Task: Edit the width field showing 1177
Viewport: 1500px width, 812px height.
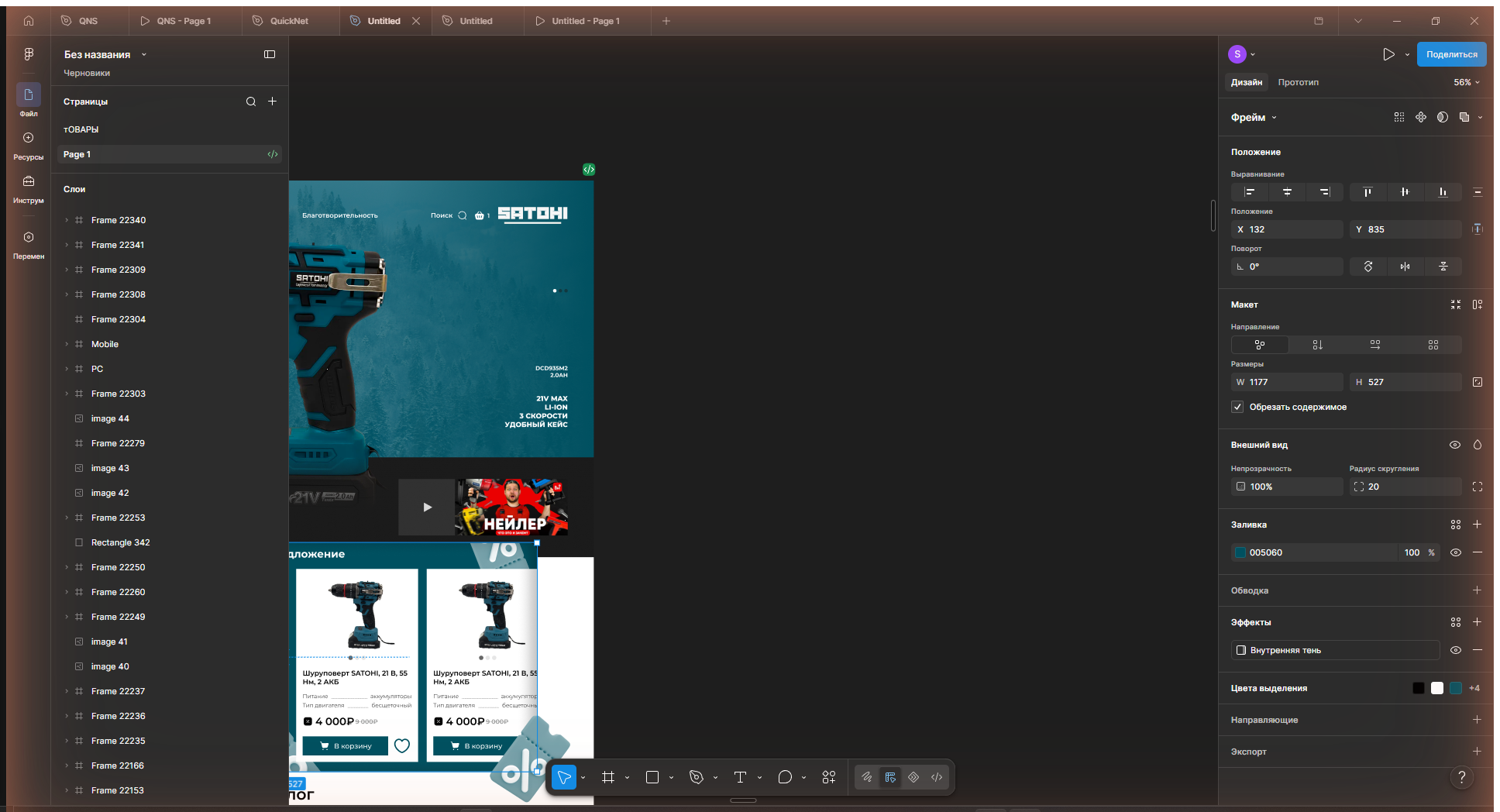Action: (x=1287, y=382)
